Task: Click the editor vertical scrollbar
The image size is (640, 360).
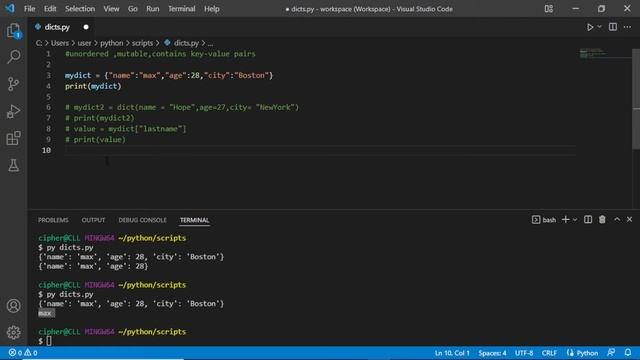Action: [x=636, y=99]
